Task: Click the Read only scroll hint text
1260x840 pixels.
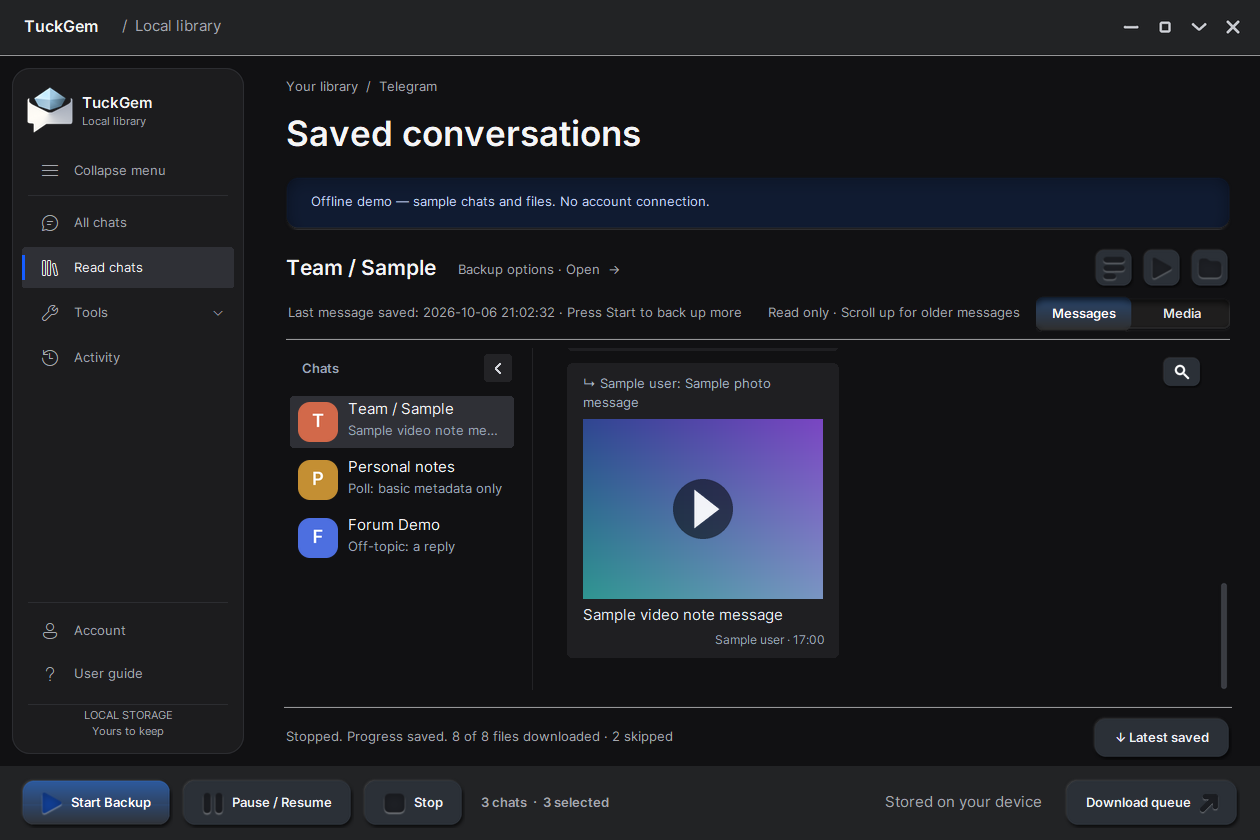Action: [x=894, y=312]
